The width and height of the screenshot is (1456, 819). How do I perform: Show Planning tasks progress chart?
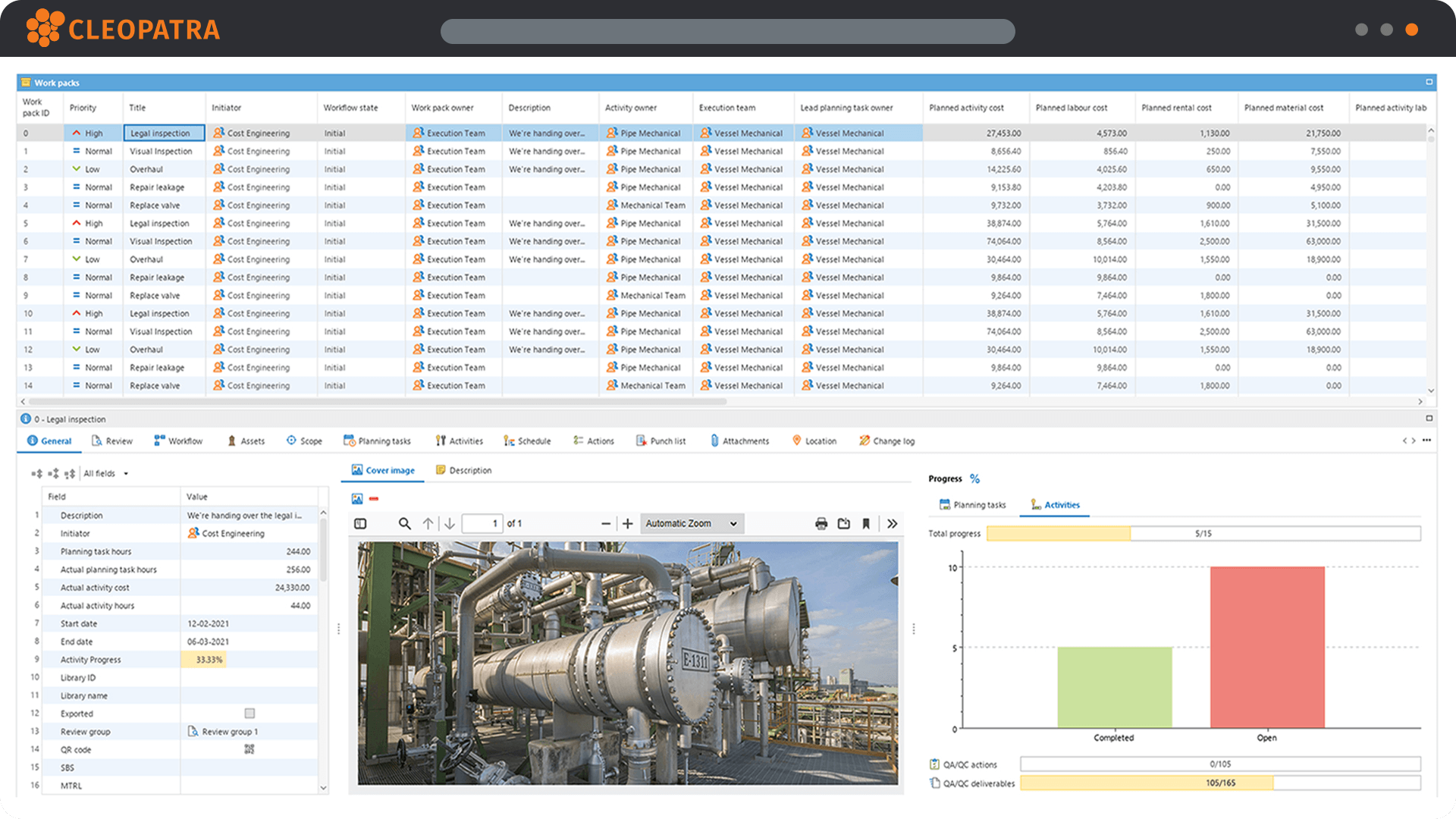coord(972,504)
